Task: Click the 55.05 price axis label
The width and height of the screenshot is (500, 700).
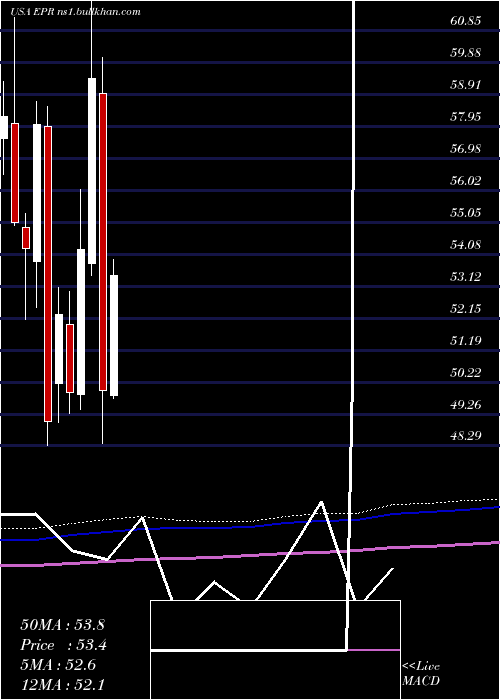Action: point(466,212)
